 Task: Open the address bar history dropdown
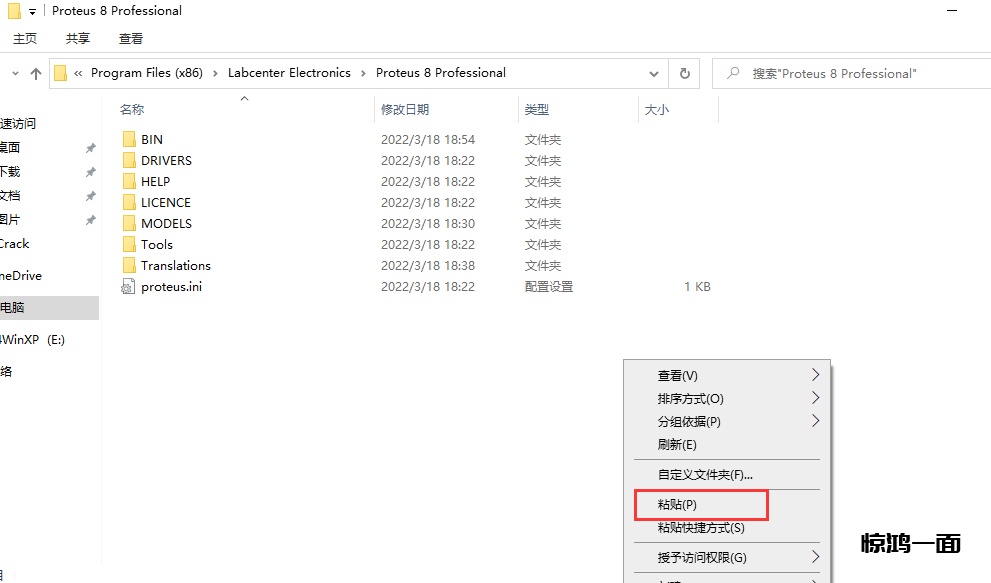click(654, 73)
